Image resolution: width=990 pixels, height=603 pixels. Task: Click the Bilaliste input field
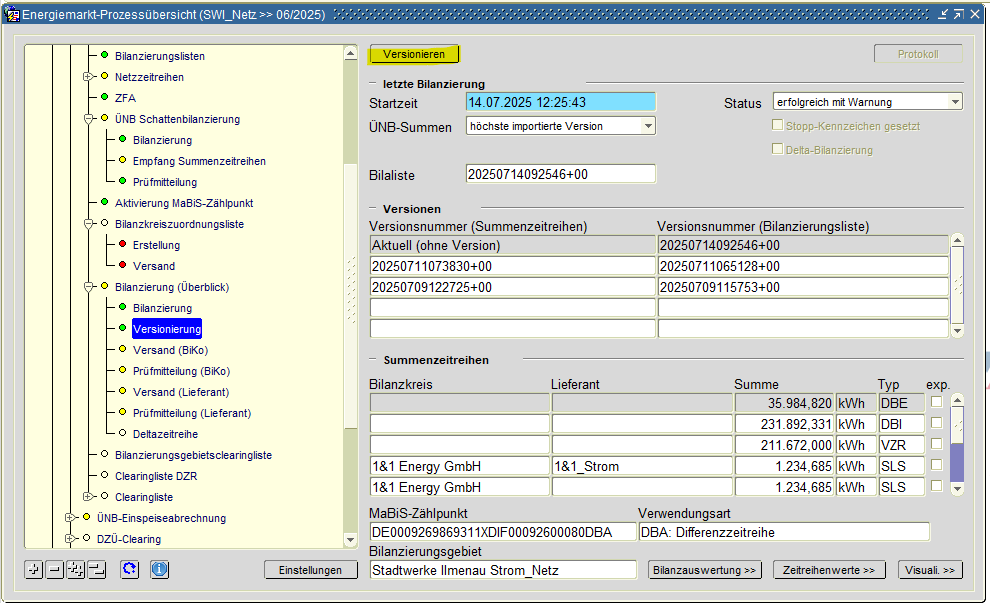click(x=560, y=175)
